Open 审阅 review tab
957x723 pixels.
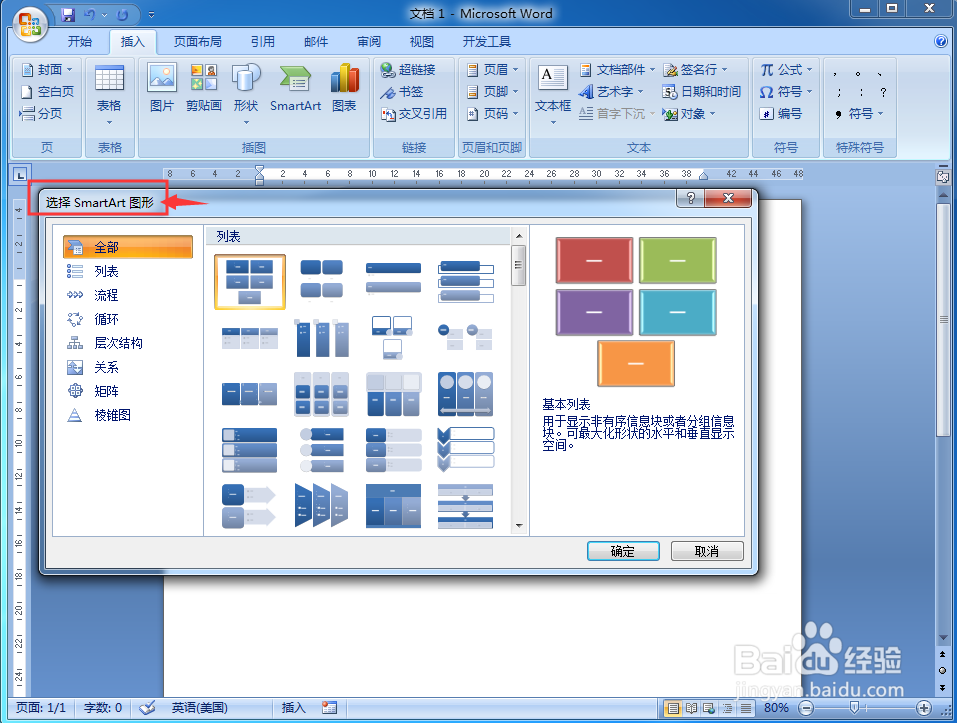coord(369,41)
